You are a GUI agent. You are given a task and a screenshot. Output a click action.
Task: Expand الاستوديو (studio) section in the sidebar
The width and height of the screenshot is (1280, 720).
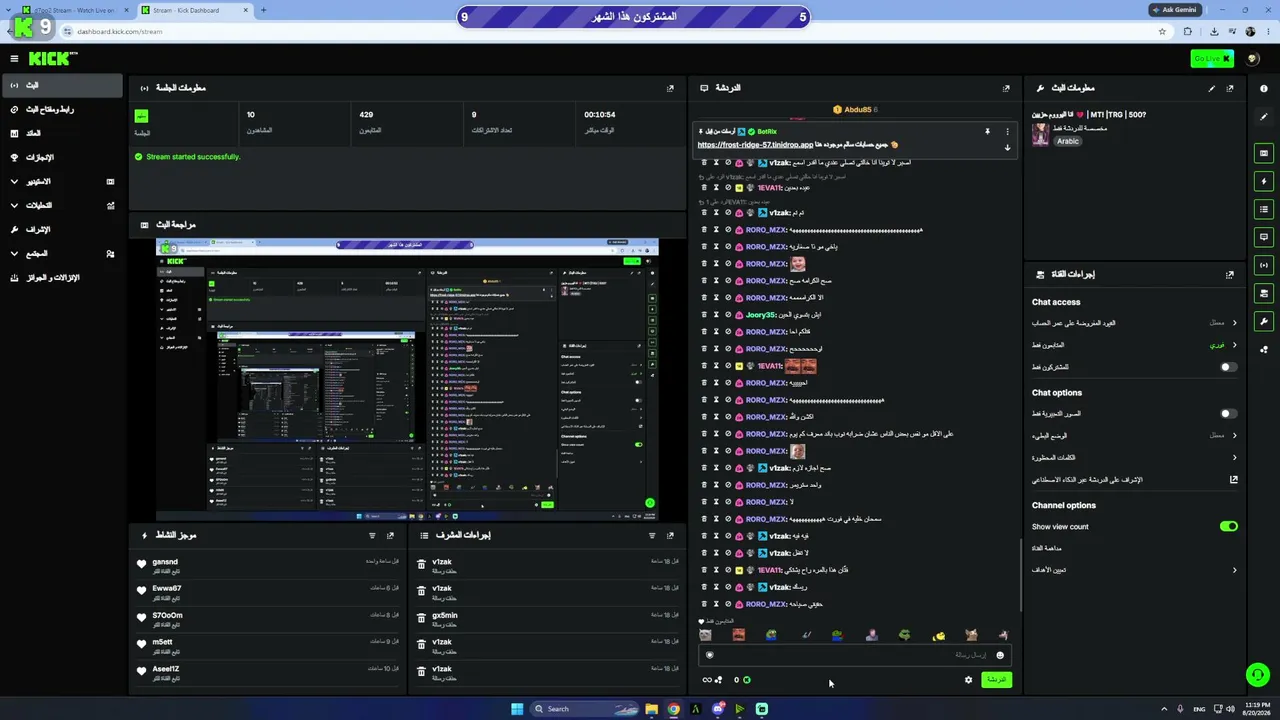62,182
